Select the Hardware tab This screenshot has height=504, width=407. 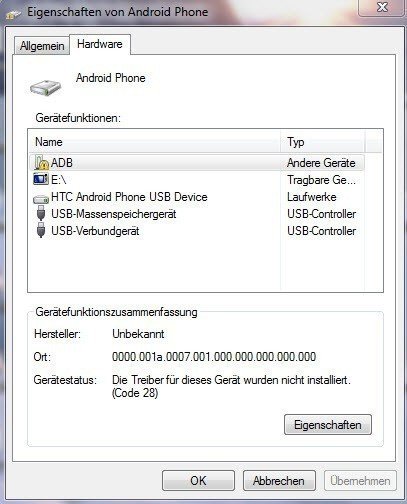click(100, 44)
